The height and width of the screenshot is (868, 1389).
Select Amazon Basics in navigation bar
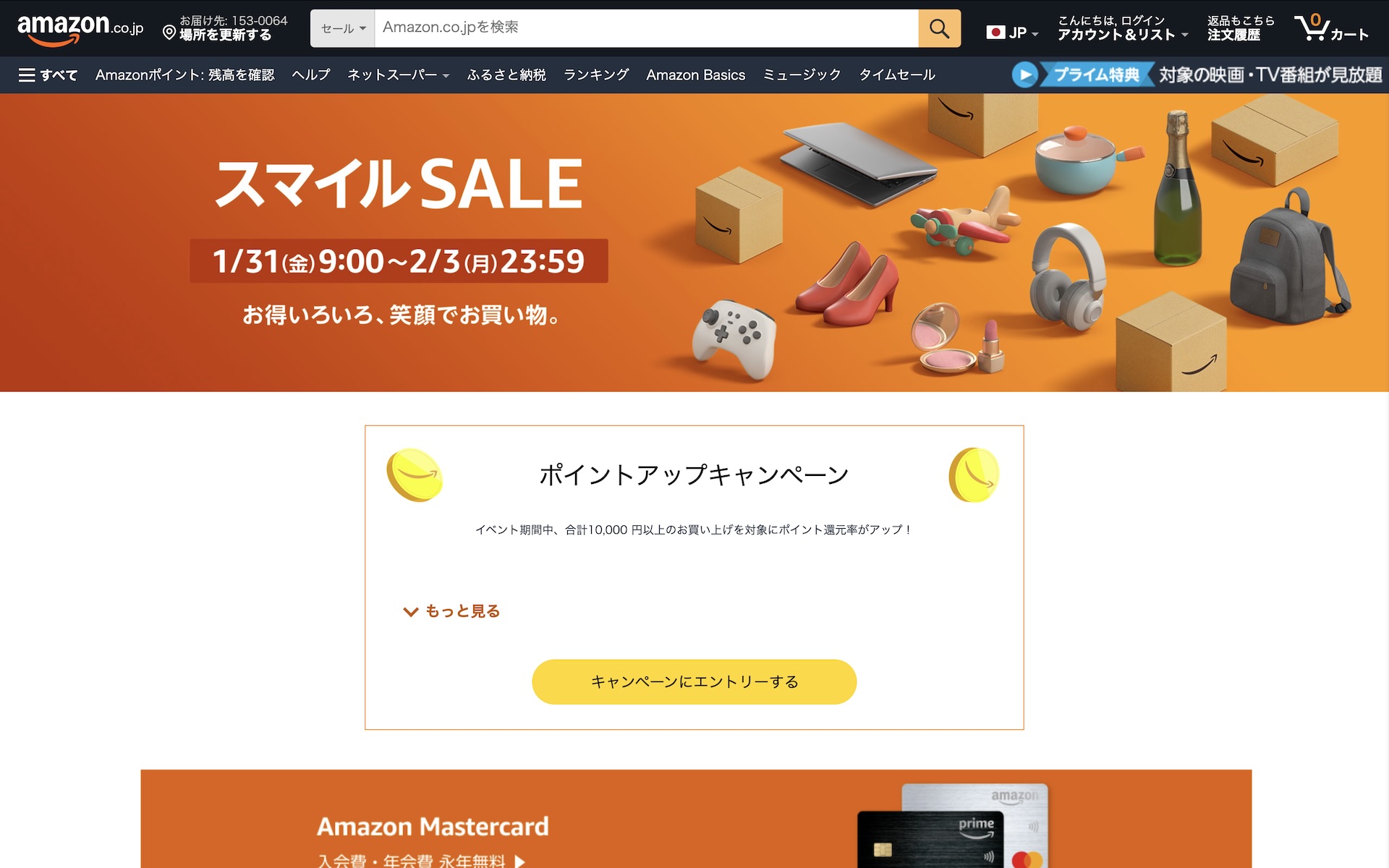(x=695, y=75)
